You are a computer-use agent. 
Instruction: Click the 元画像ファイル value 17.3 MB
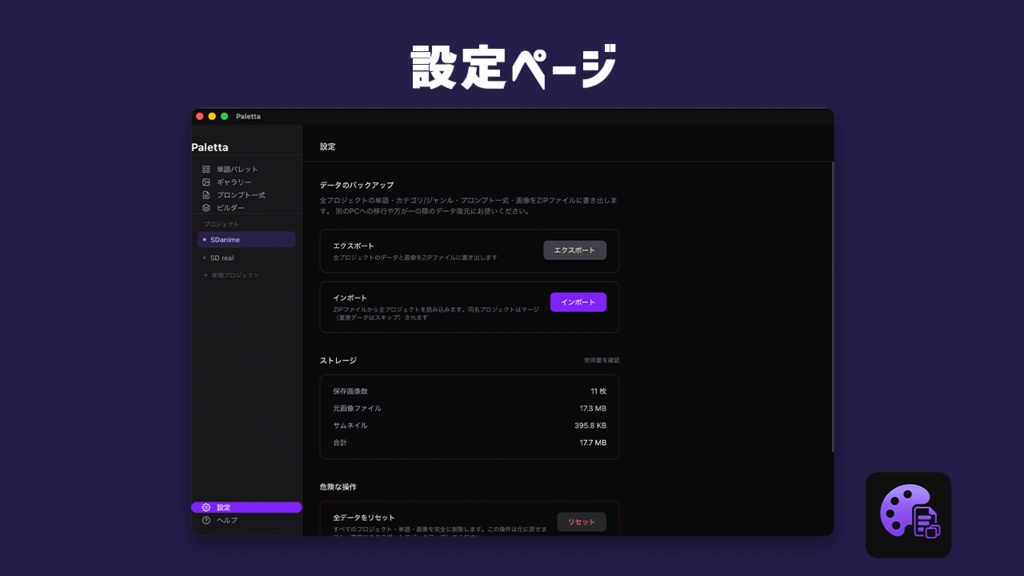point(593,408)
